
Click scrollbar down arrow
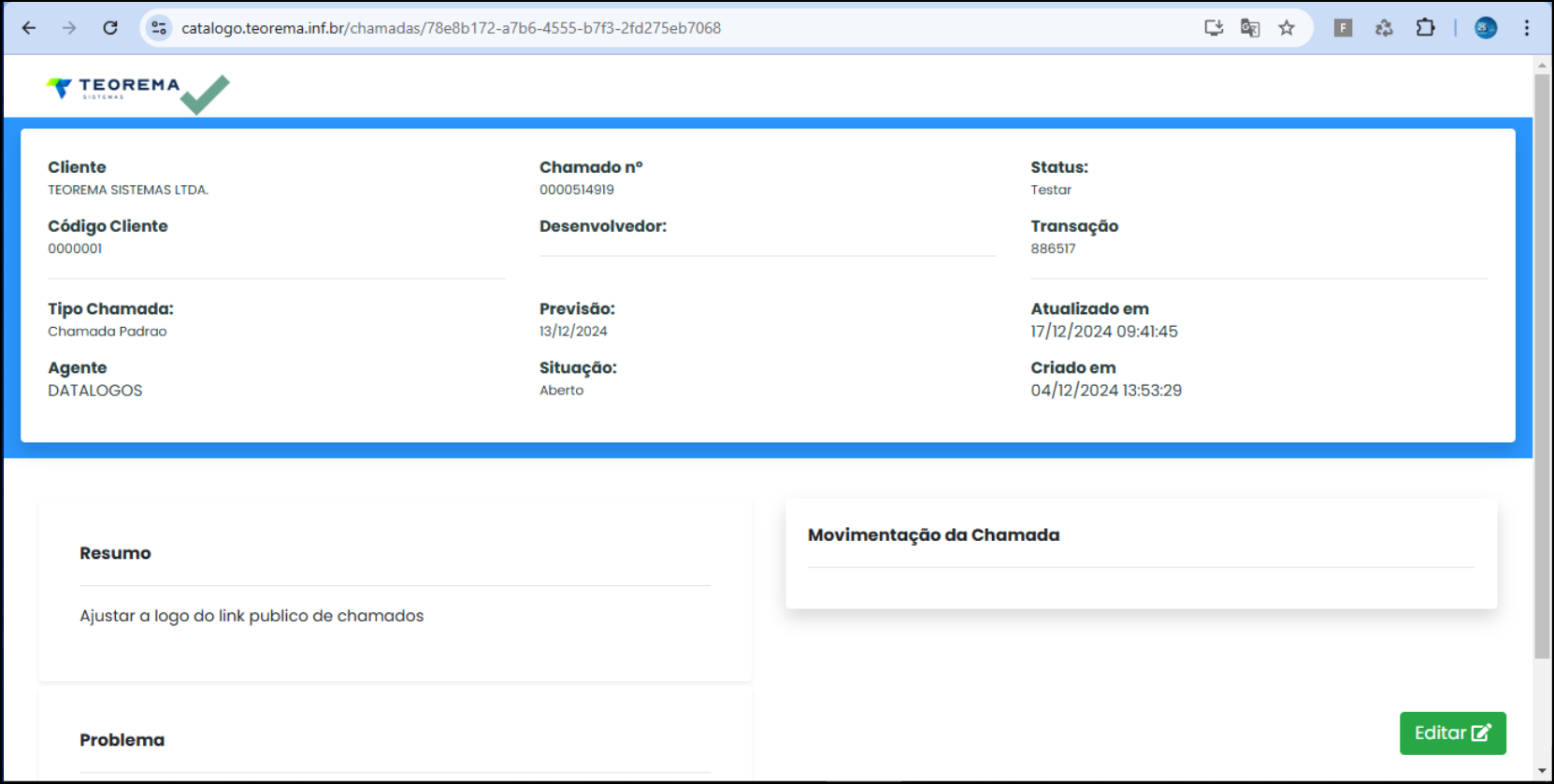pos(1542,771)
